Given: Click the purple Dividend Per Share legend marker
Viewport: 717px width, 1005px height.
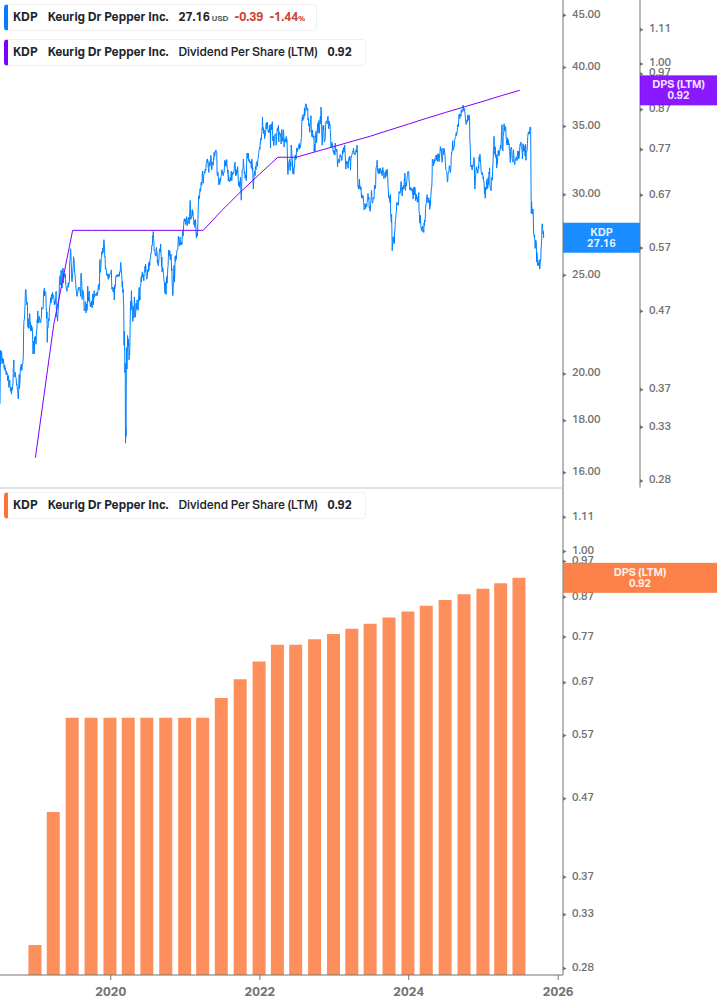Looking at the screenshot, I should tap(6, 52).
